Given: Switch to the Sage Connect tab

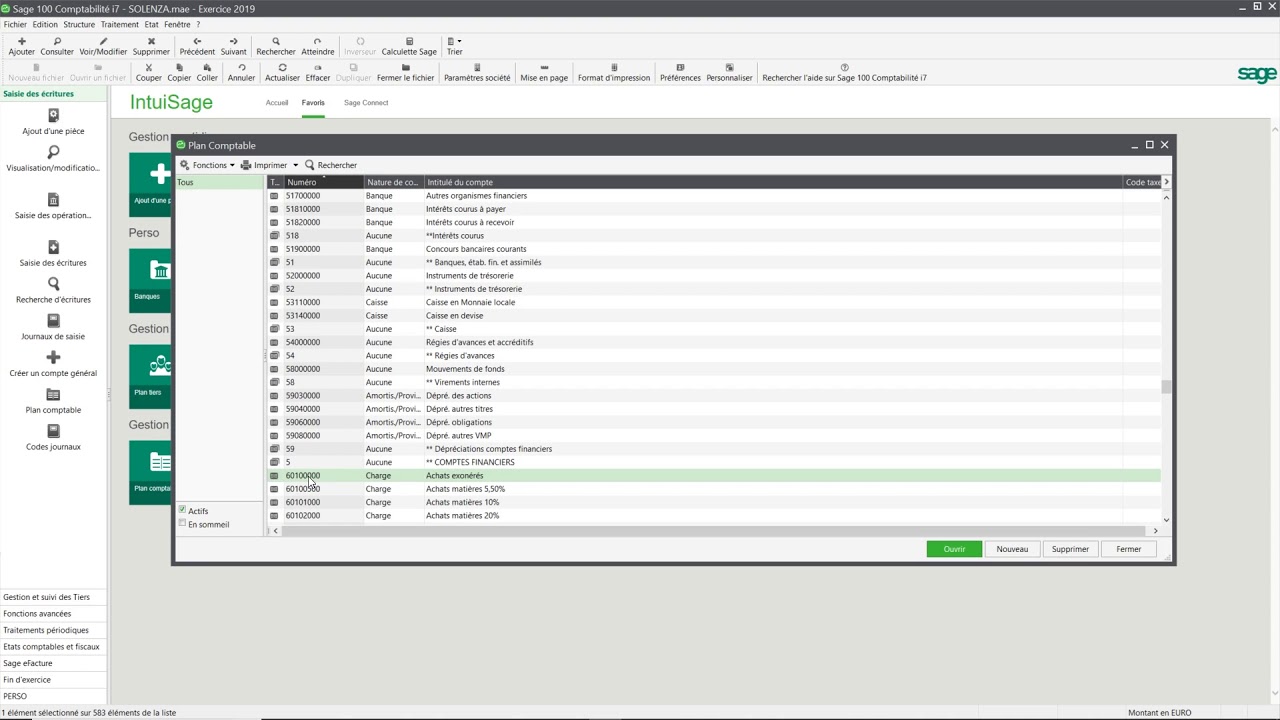Looking at the screenshot, I should (x=366, y=102).
